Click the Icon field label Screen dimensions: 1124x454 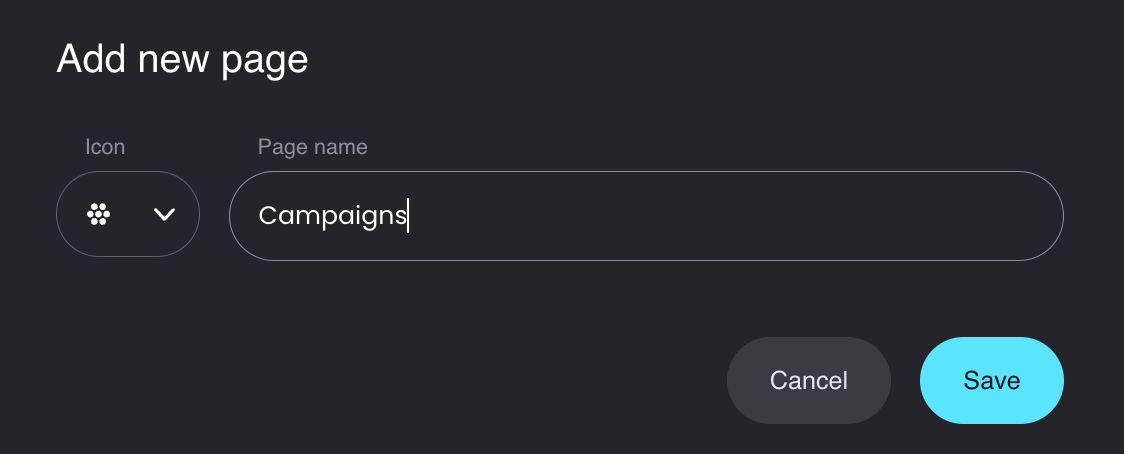[x=105, y=147]
